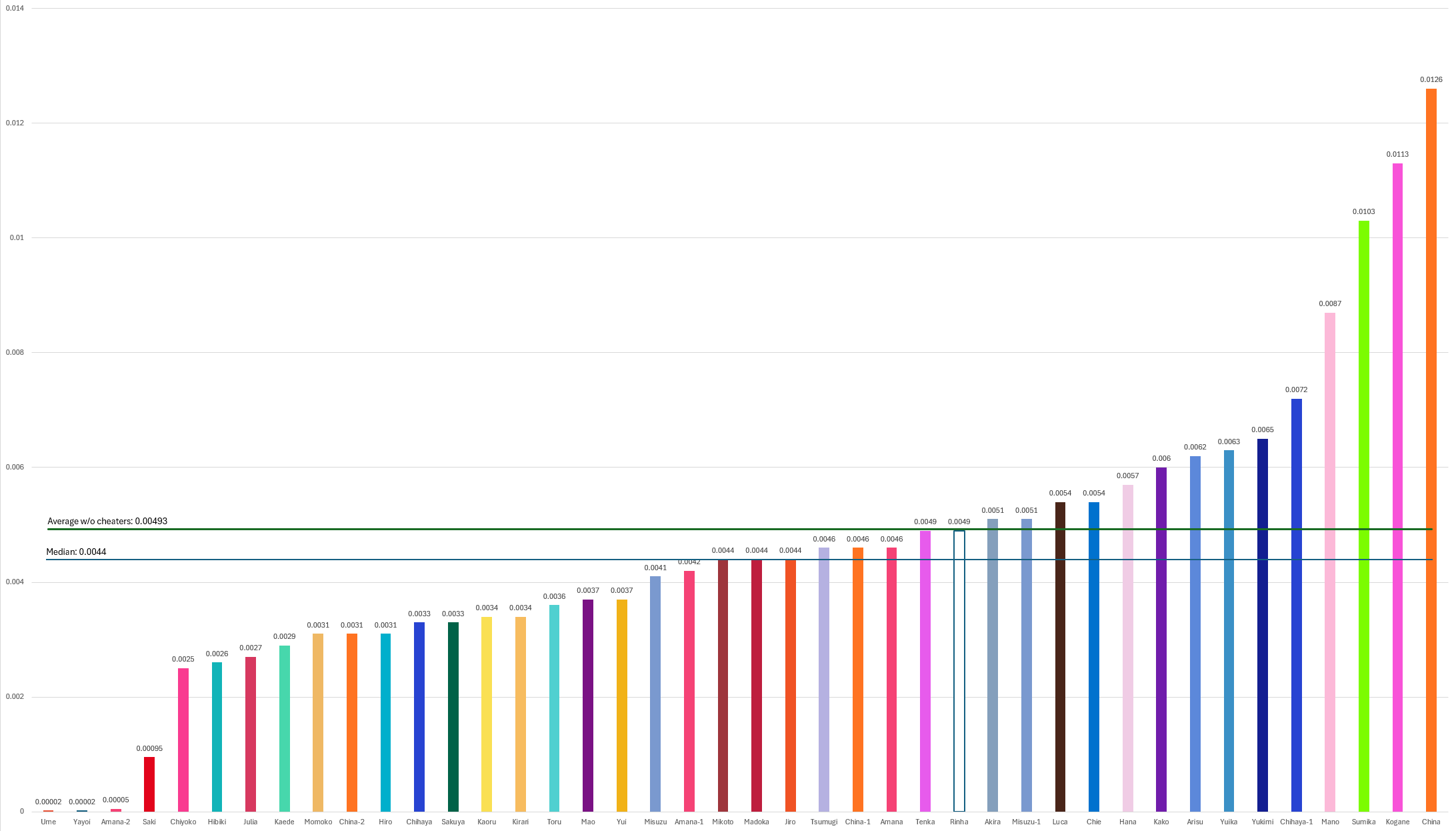Select the blue median line
The height and width of the screenshot is (831, 1456).
tap(400, 560)
